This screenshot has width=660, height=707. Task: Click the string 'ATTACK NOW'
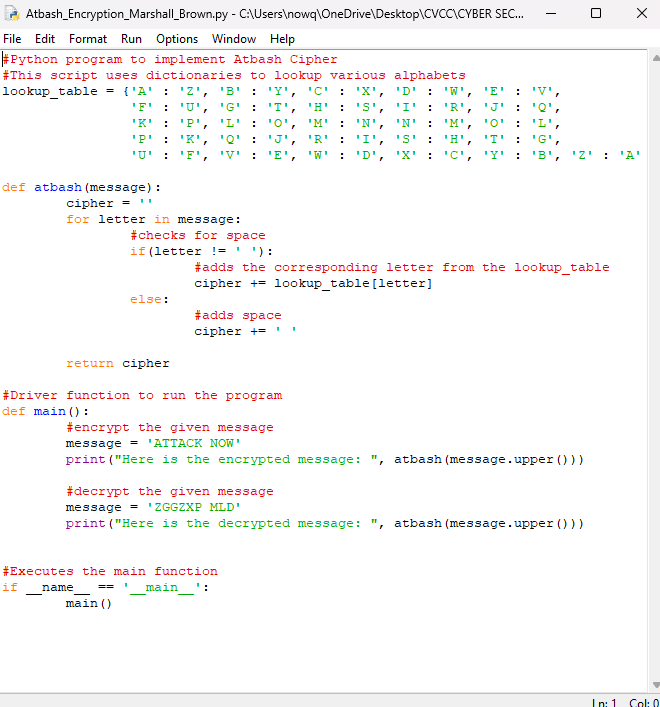click(x=194, y=444)
